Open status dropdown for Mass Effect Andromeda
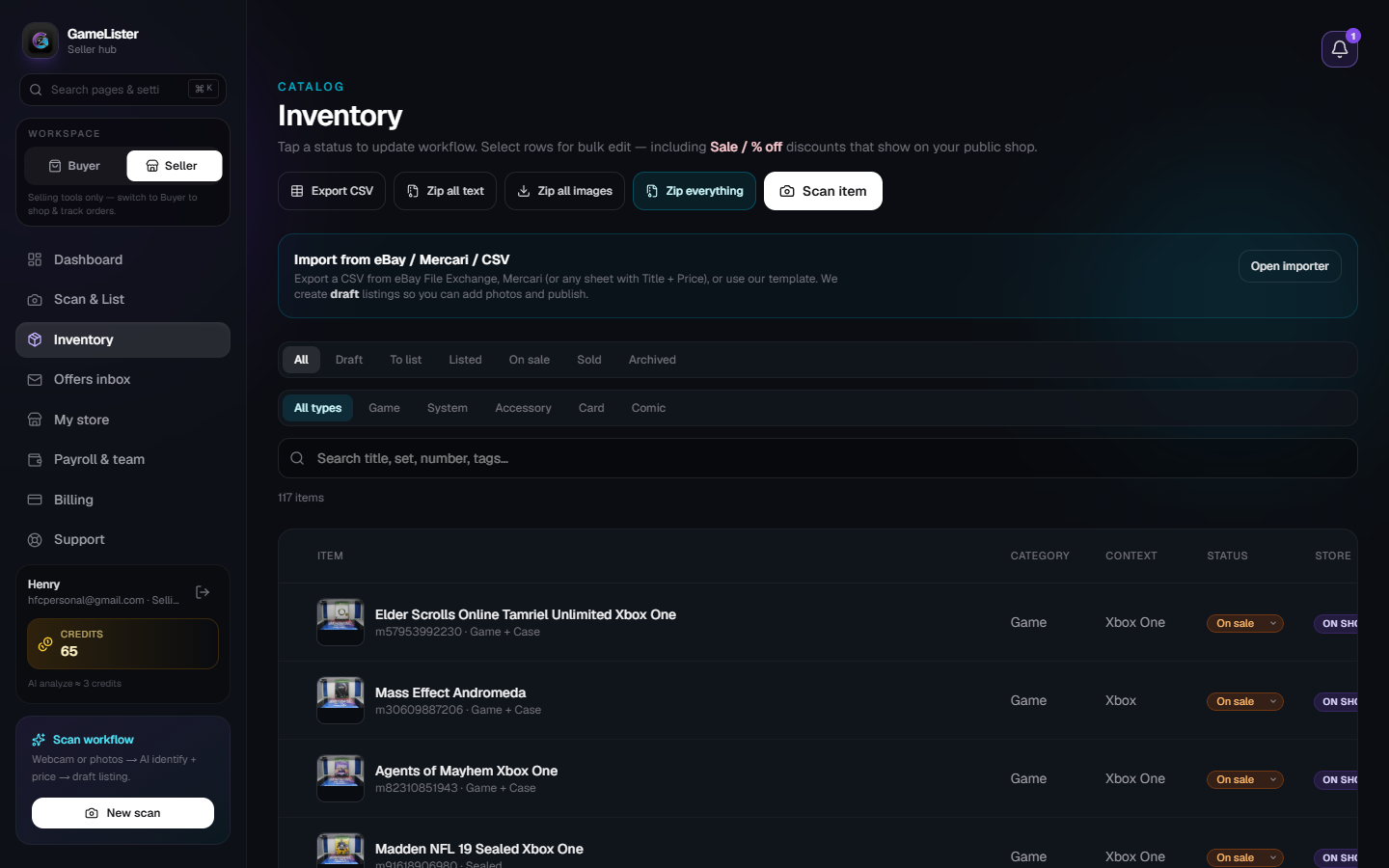The width and height of the screenshot is (1389, 868). pyautogui.click(x=1245, y=701)
